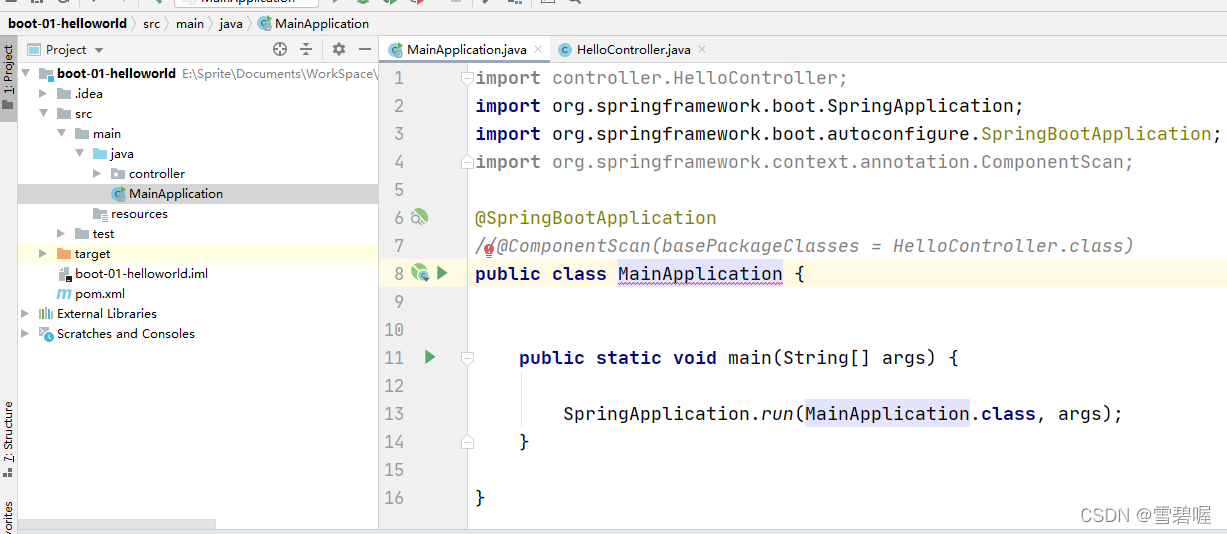Collapse main method fold at line 11

pos(466,357)
